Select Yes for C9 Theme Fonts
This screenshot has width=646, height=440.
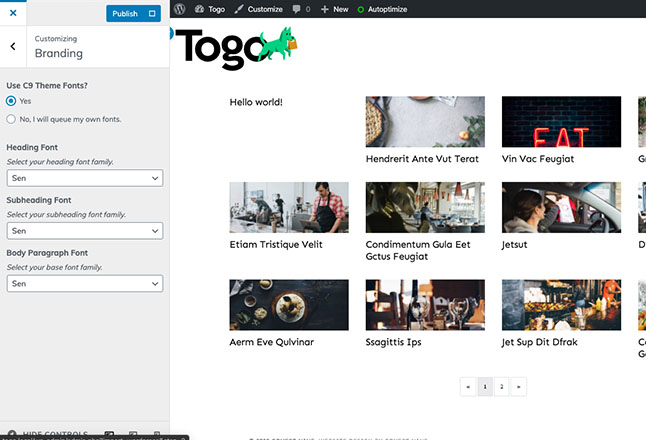coord(11,101)
